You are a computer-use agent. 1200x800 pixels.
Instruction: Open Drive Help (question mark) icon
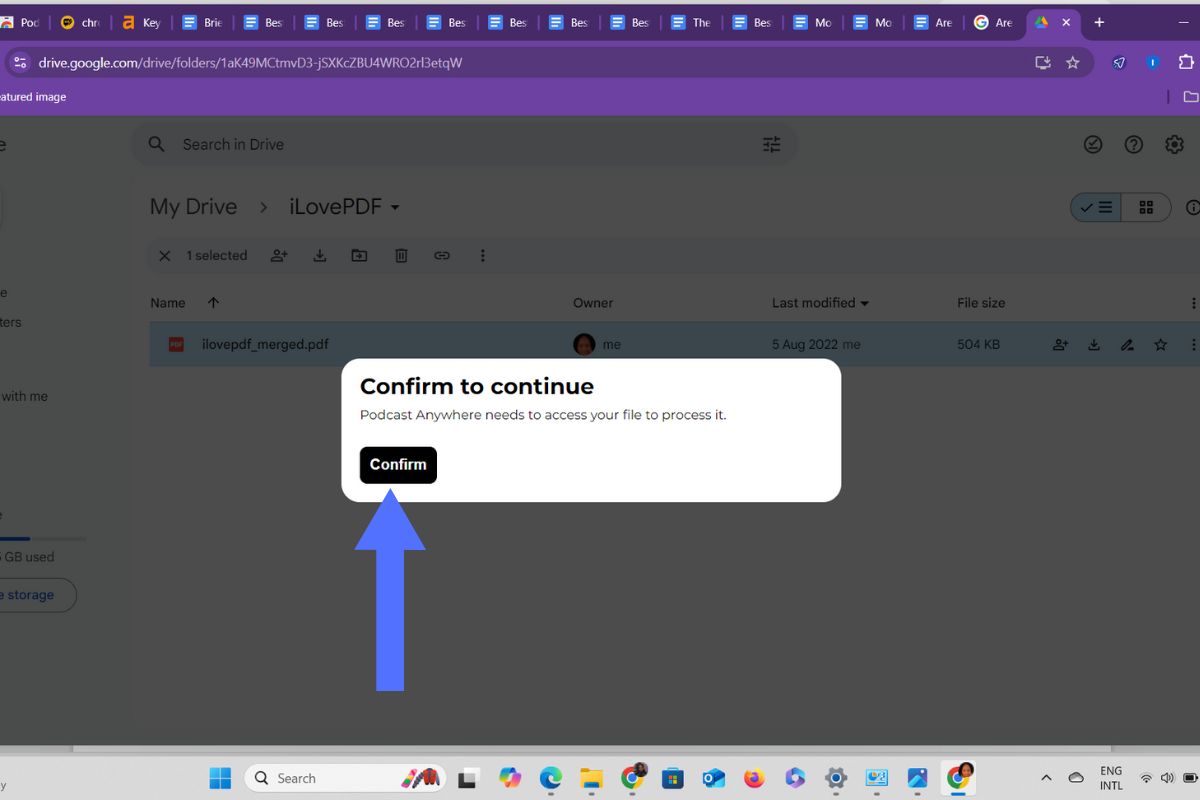tap(1133, 145)
